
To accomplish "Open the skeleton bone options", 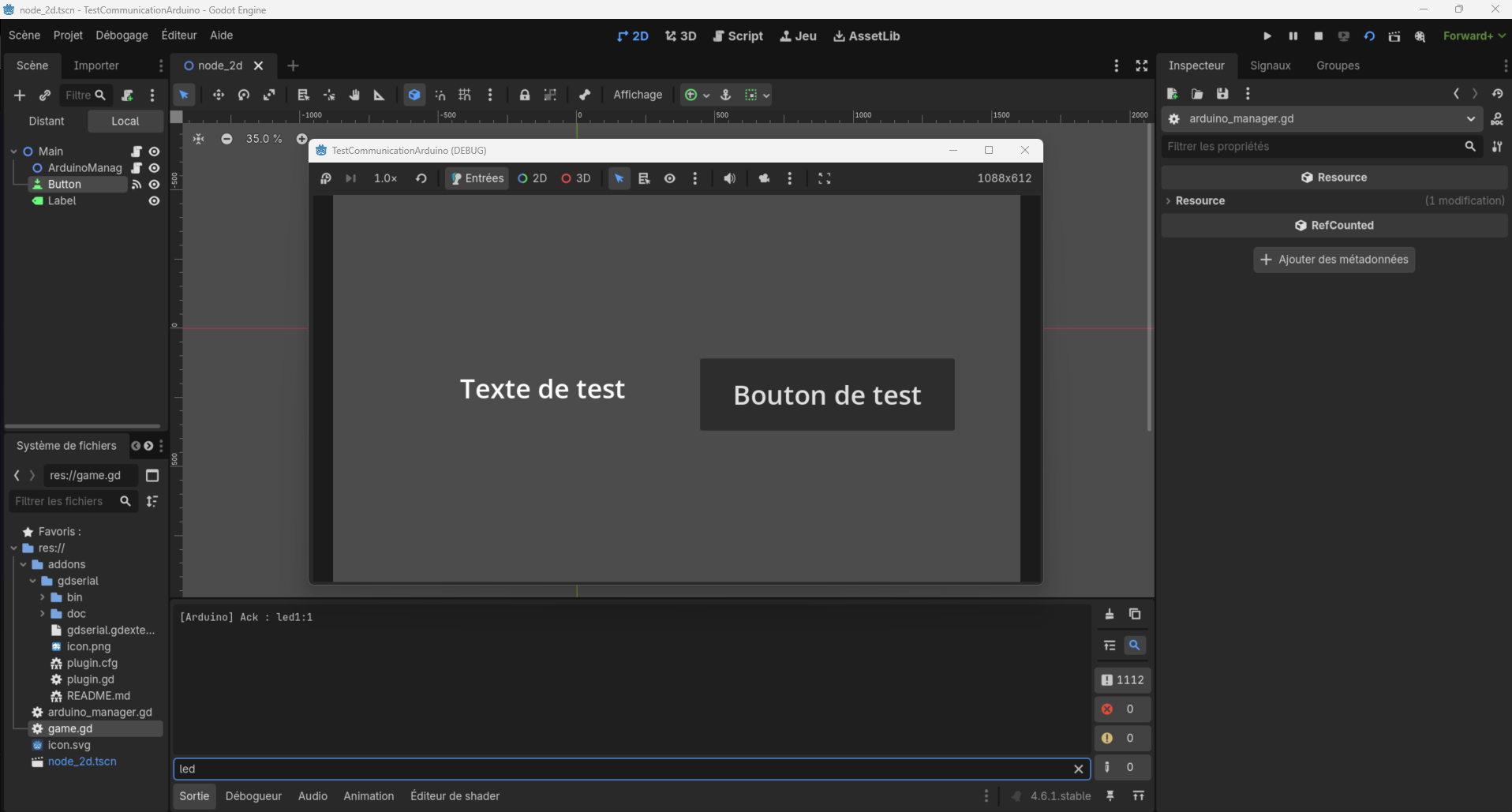I will coord(585,95).
